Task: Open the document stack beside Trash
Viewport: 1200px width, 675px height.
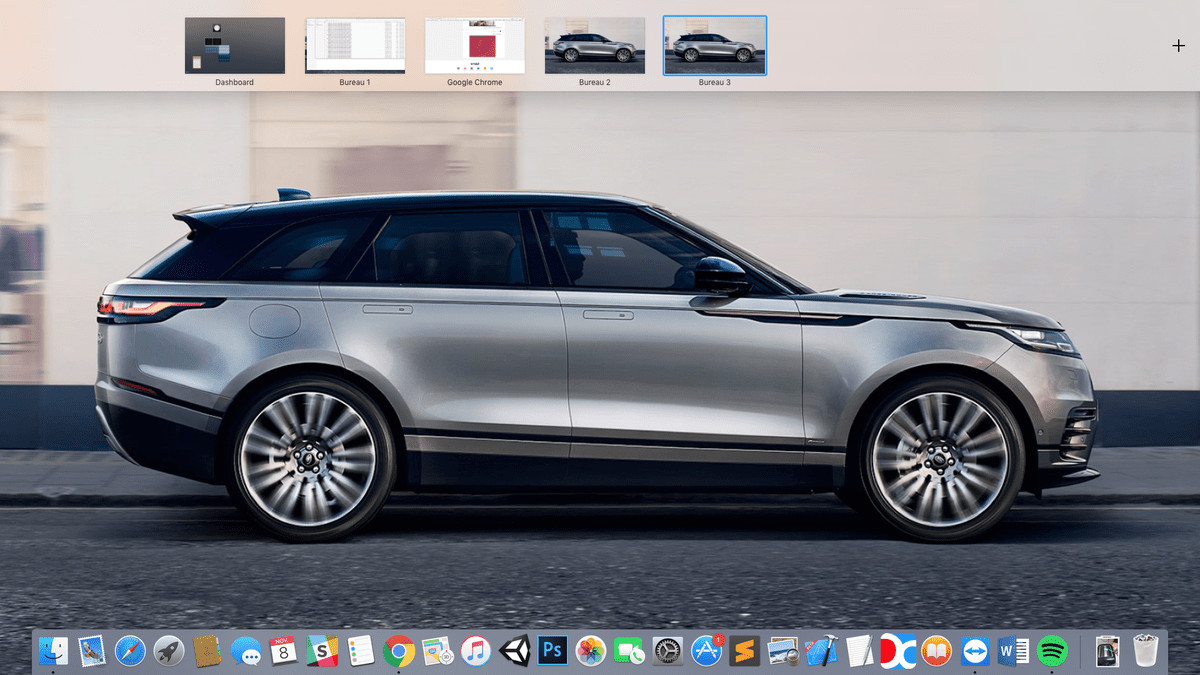Action: [x=1107, y=651]
